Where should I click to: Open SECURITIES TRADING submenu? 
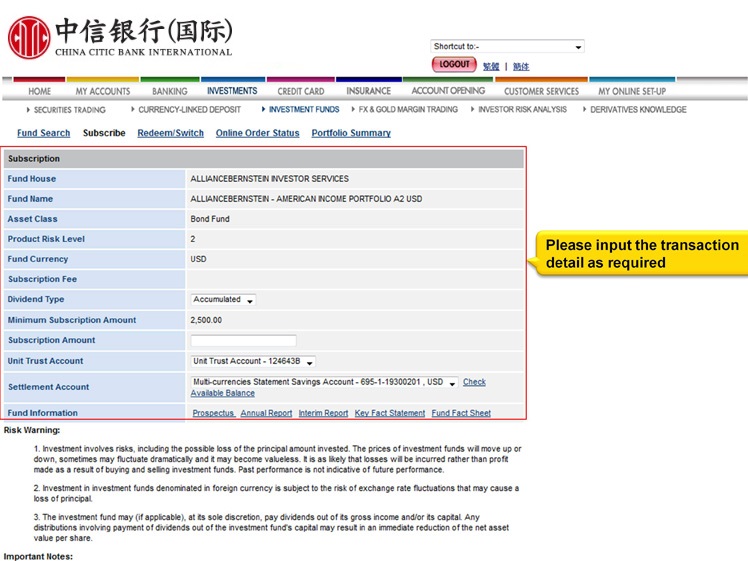coord(70,110)
